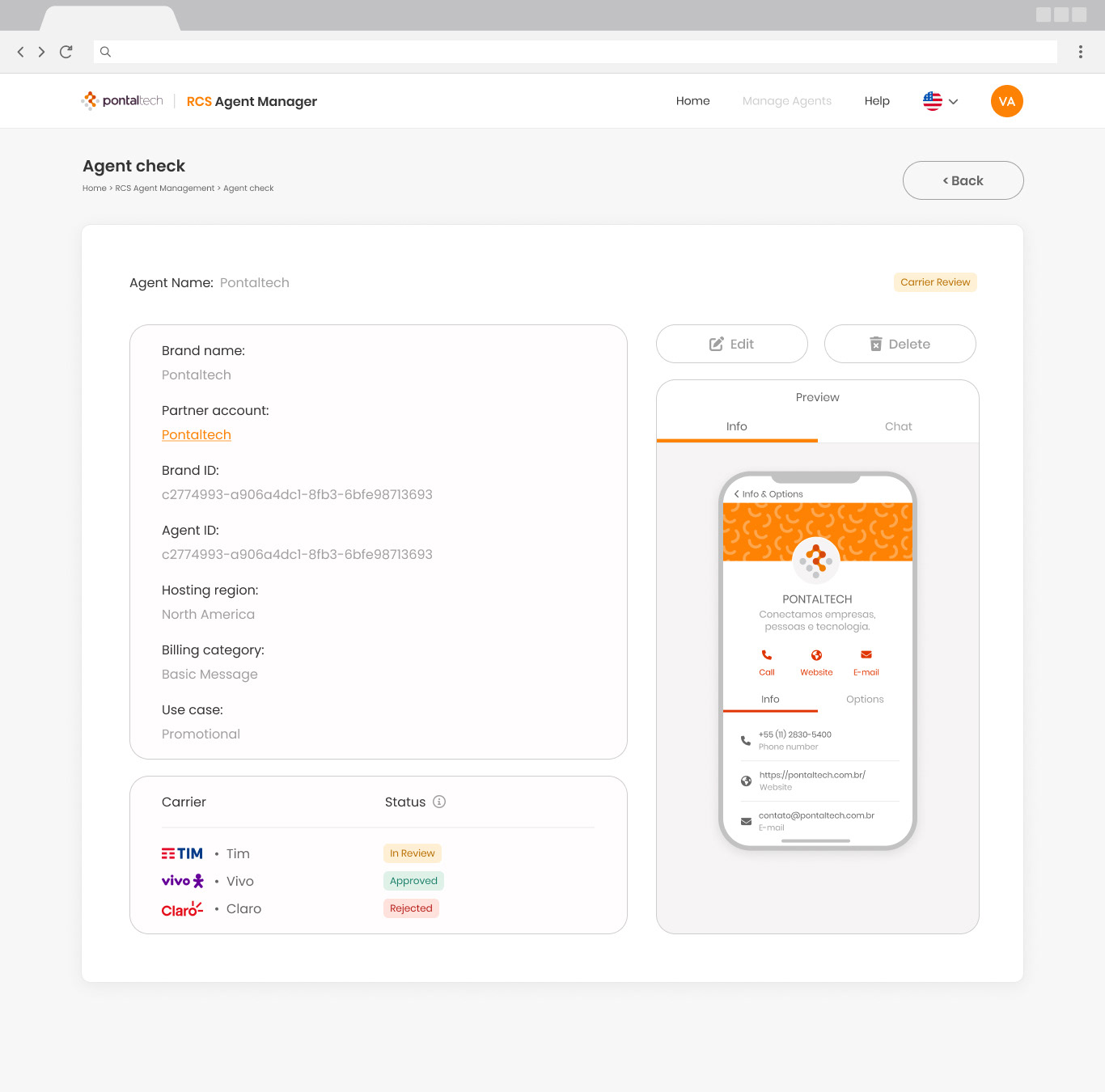The image size is (1105, 1092).
Task: Click the Pontaltech logo
Action: [122, 100]
